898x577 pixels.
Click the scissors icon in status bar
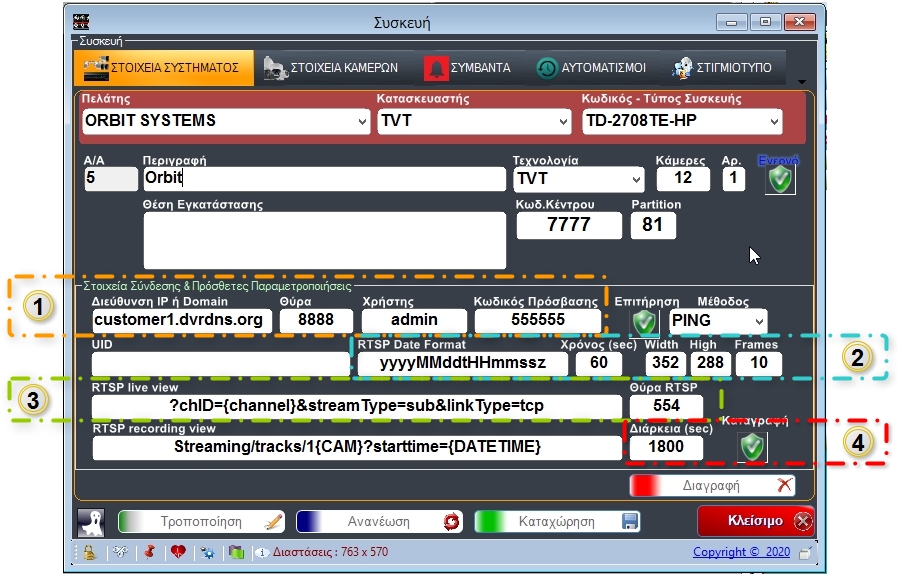coord(119,552)
